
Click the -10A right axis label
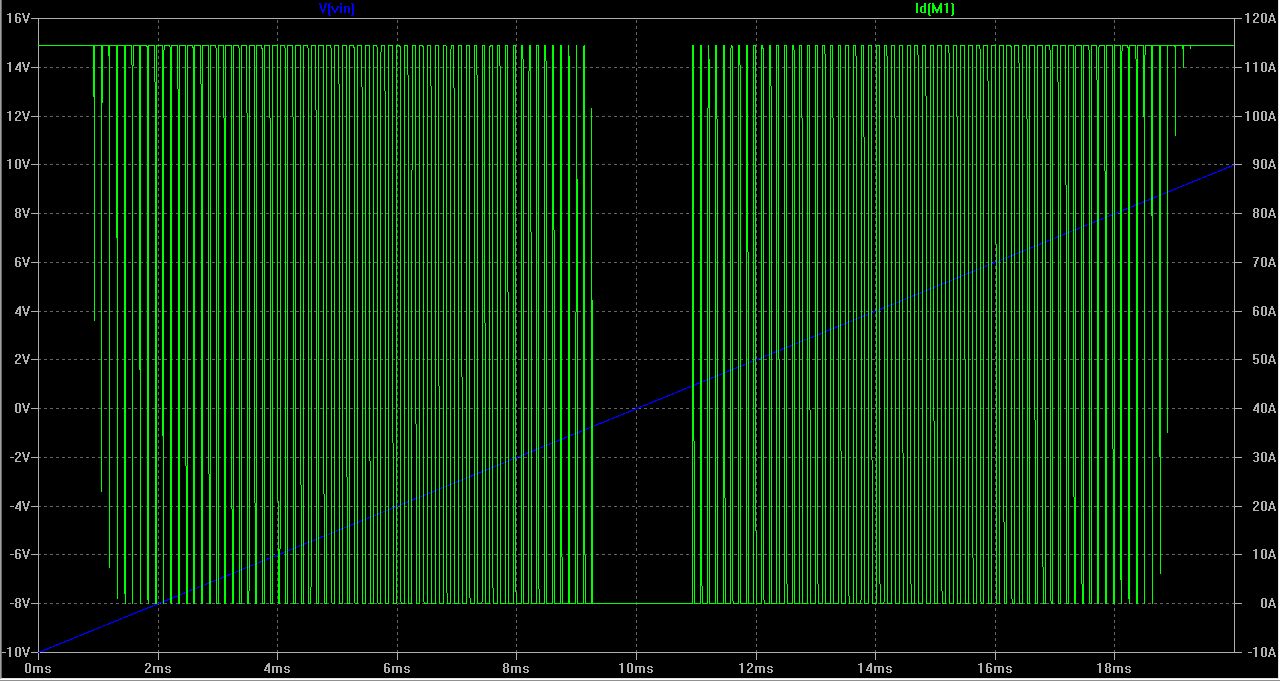(1261, 652)
